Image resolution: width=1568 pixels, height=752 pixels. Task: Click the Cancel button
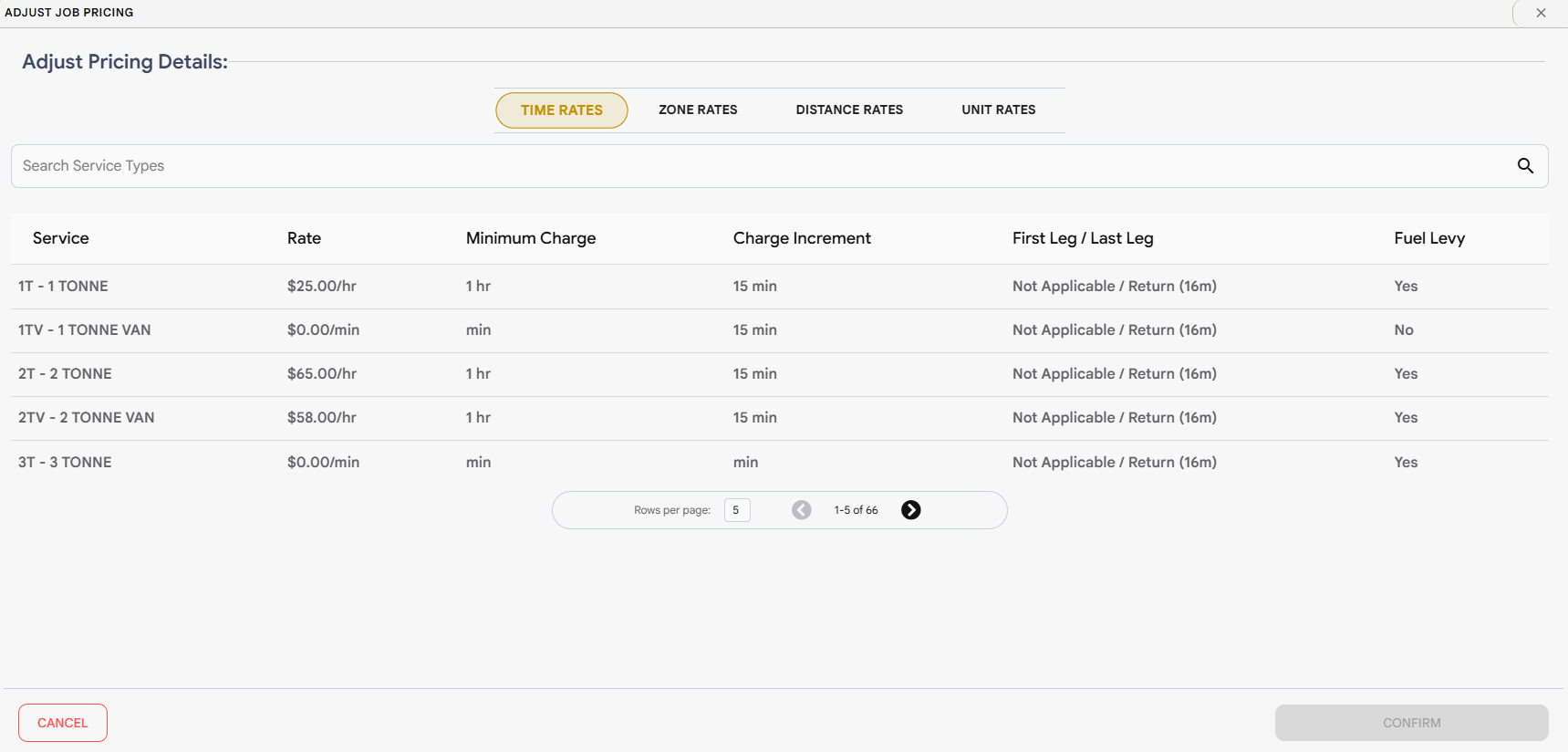(x=63, y=723)
